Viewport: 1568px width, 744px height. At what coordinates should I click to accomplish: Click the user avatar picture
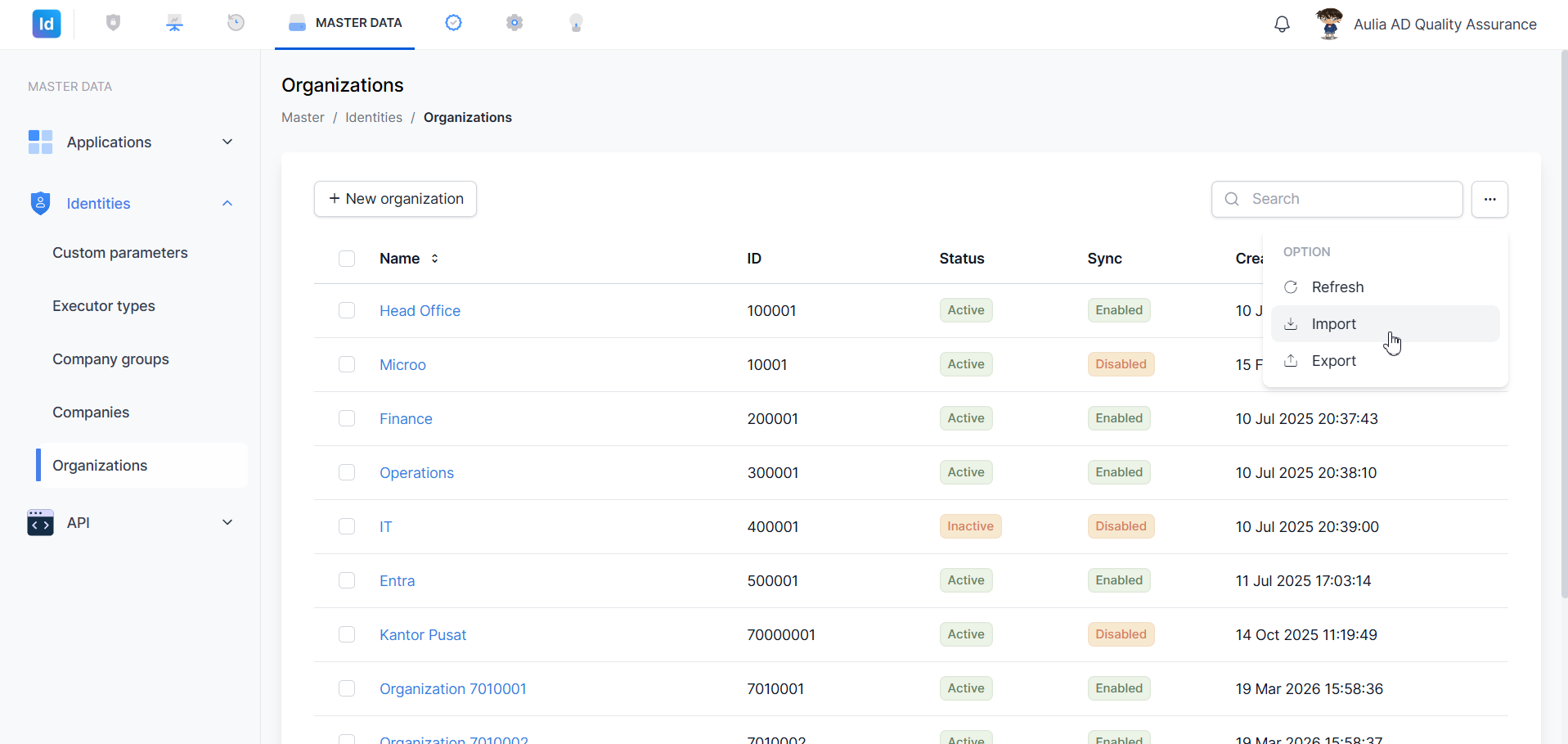tap(1329, 24)
